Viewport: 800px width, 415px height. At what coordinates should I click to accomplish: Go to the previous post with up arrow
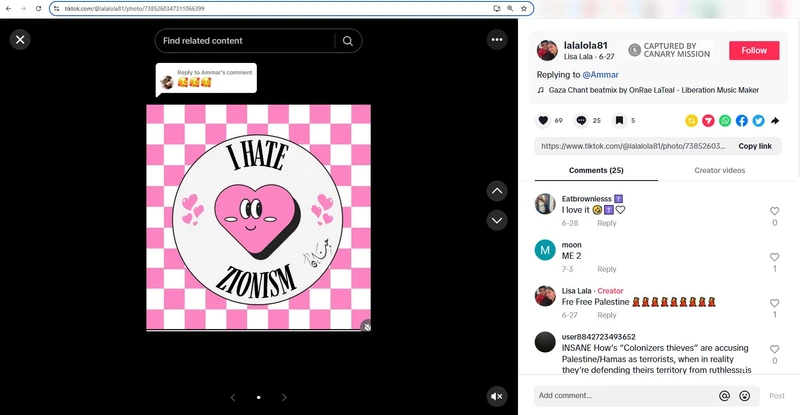pos(497,191)
